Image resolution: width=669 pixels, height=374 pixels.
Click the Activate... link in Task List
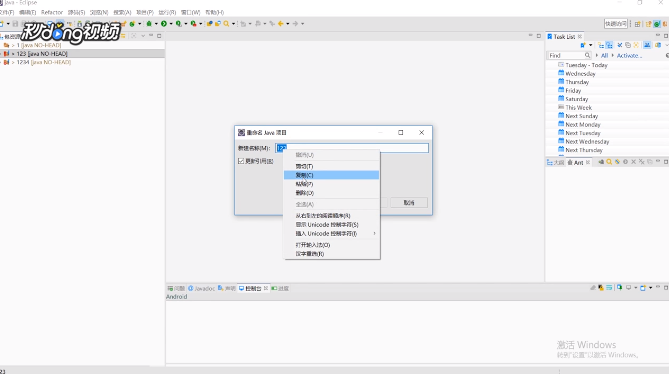[629, 55]
